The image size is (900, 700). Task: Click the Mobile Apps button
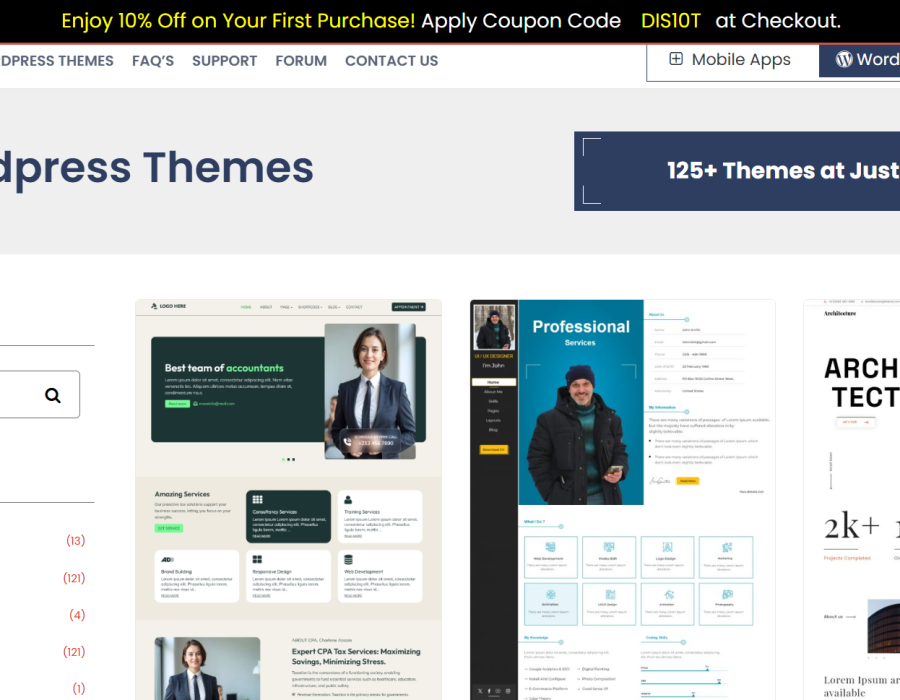pos(732,60)
